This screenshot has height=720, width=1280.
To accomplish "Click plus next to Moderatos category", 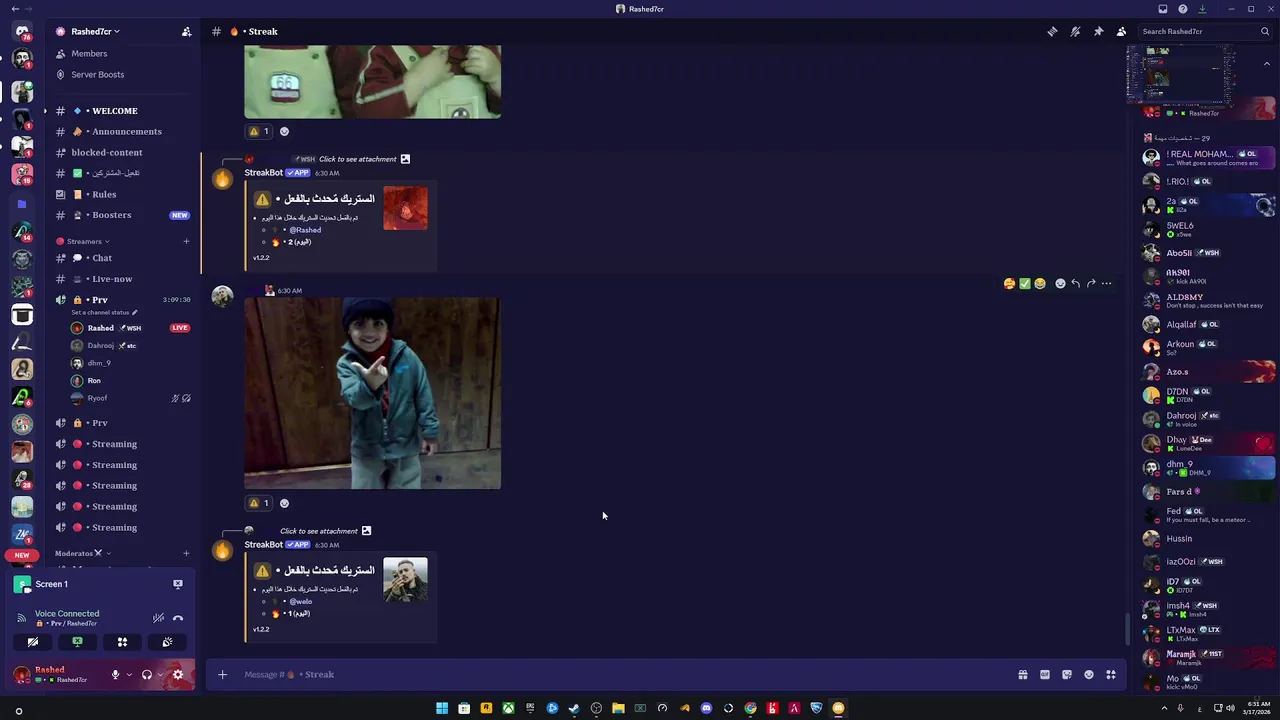I will point(186,553).
